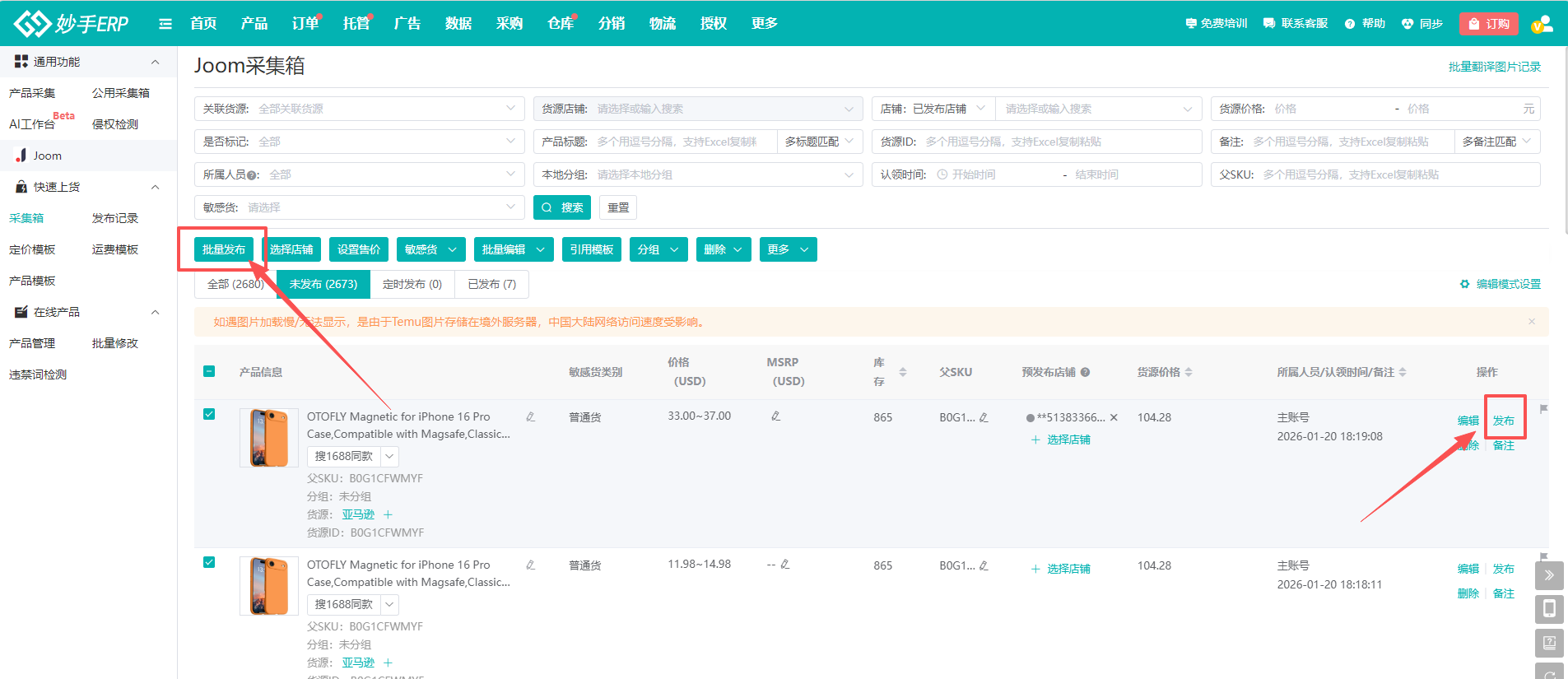Open the 批量翻译图片记录 link
This screenshot has width=1568, height=679.
[1494, 67]
